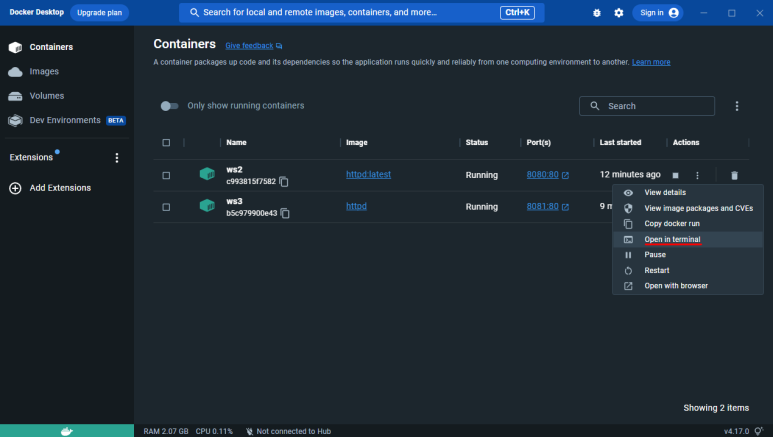Click the 12 minutes ago cell
Image resolution: width=773 pixels, height=437 pixels.
click(x=630, y=175)
